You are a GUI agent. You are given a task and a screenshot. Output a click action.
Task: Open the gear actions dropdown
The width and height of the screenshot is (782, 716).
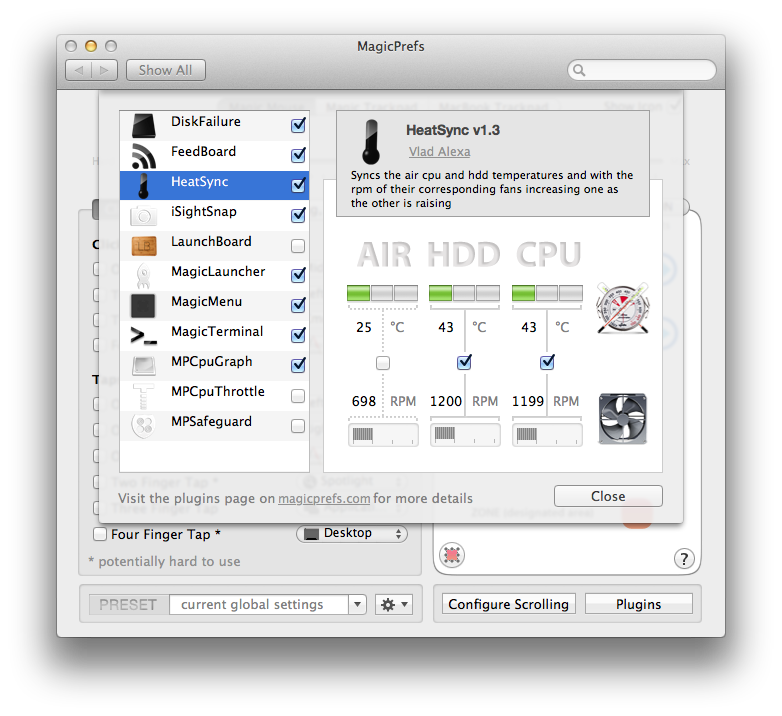[x=394, y=604]
